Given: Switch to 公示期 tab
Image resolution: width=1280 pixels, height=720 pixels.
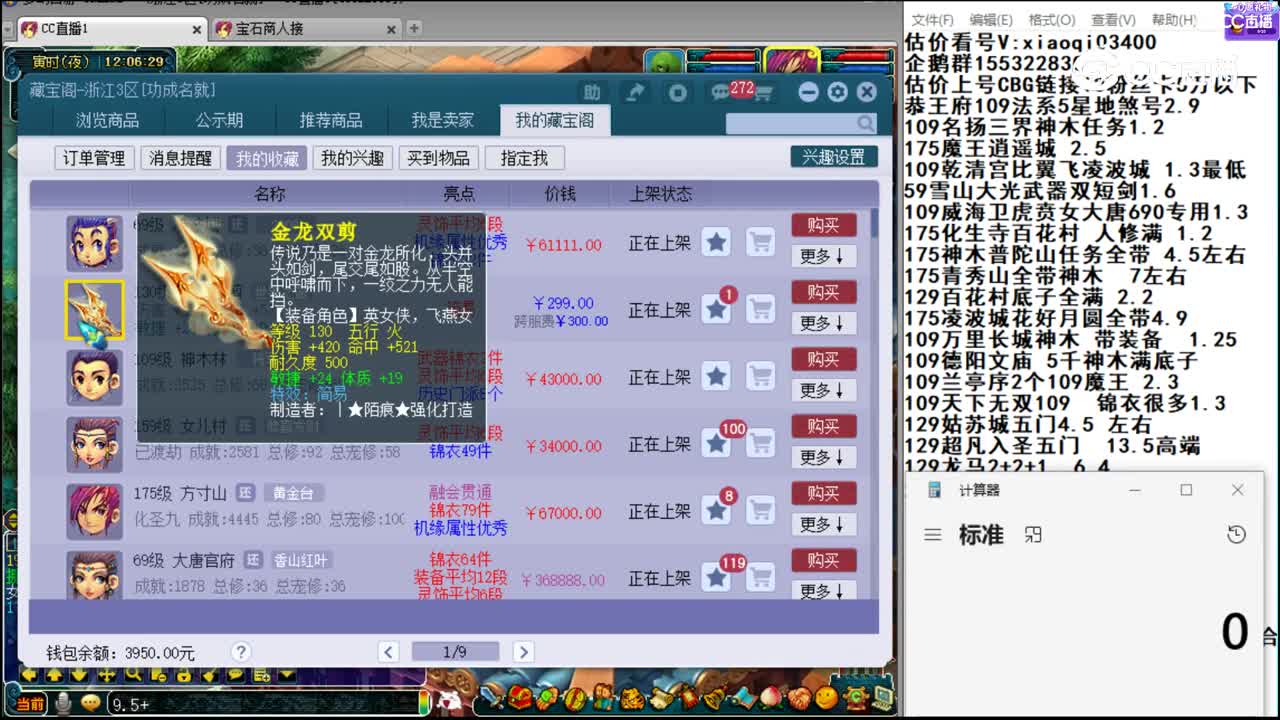Looking at the screenshot, I should click(x=219, y=121).
